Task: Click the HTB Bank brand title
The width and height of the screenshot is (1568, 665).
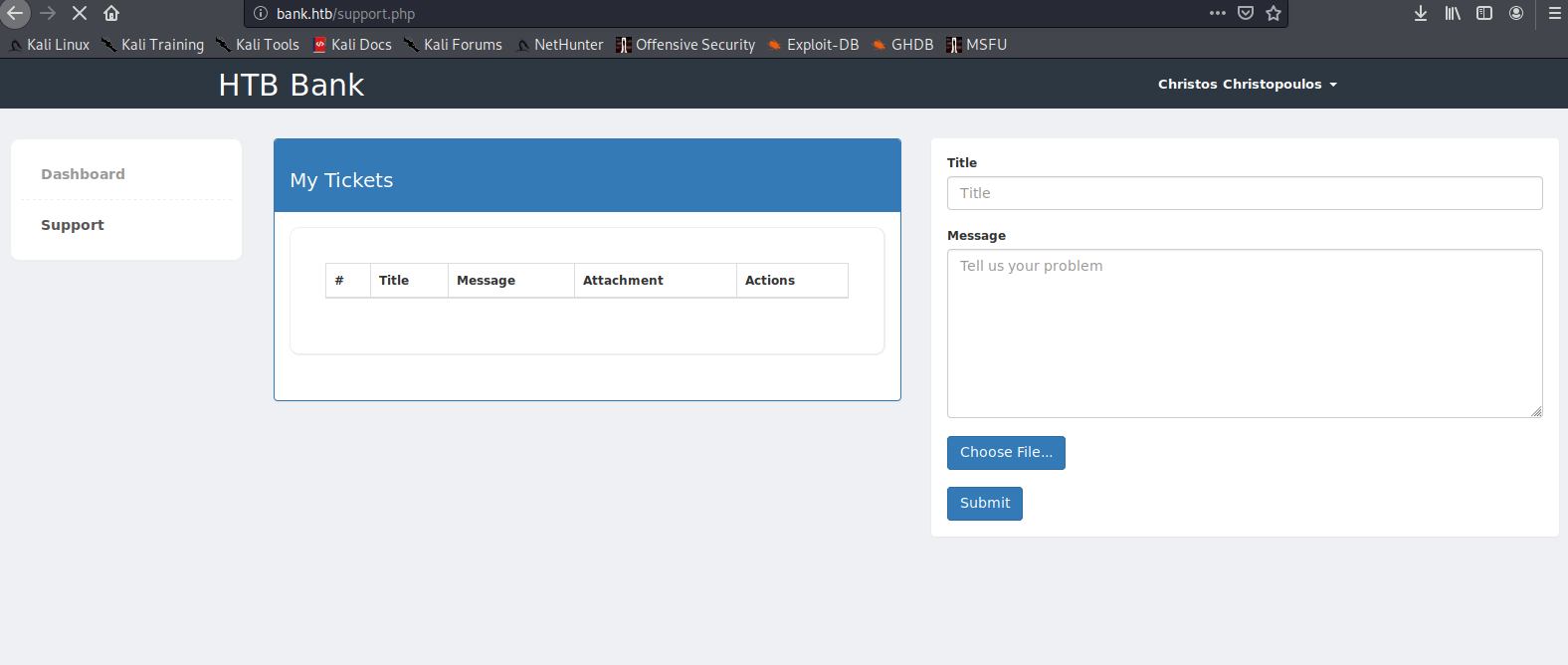Action: [x=292, y=85]
